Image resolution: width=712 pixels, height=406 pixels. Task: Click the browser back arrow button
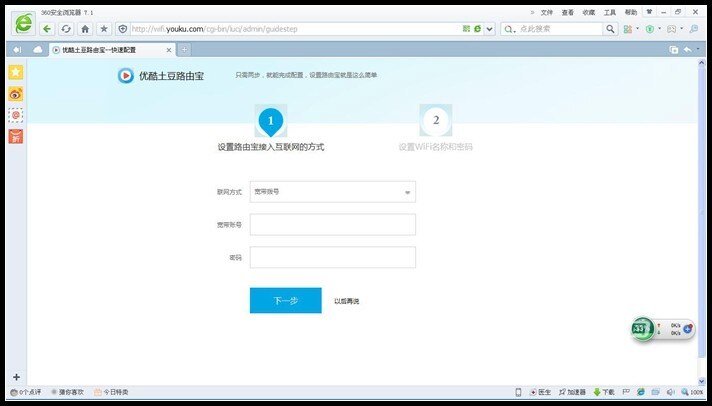[x=47, y=29]
